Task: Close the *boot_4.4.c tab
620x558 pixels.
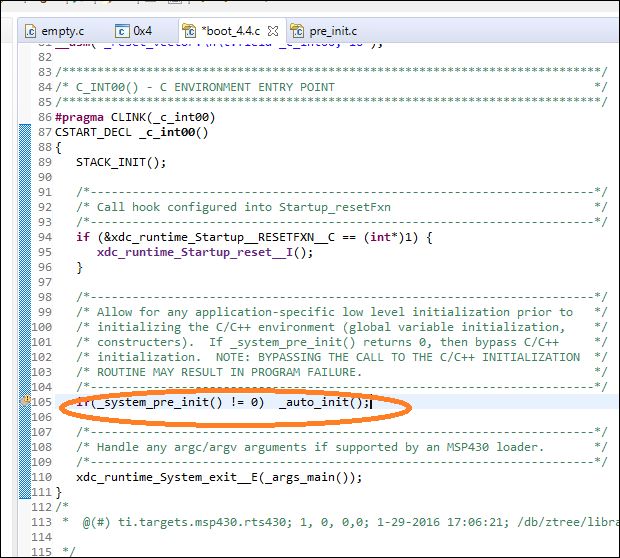Action: [x=273, y=31]
